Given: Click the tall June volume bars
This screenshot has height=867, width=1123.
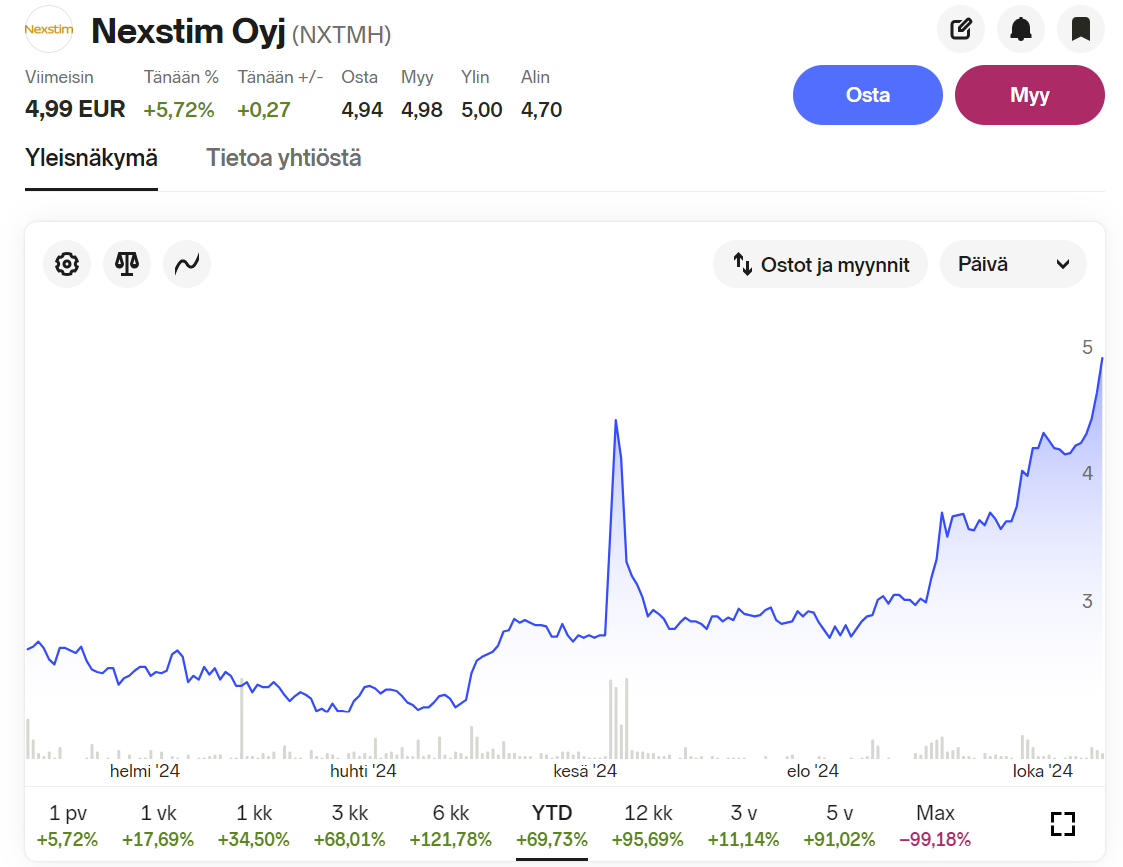Looking at the screenshot, I should click(618, 718).
